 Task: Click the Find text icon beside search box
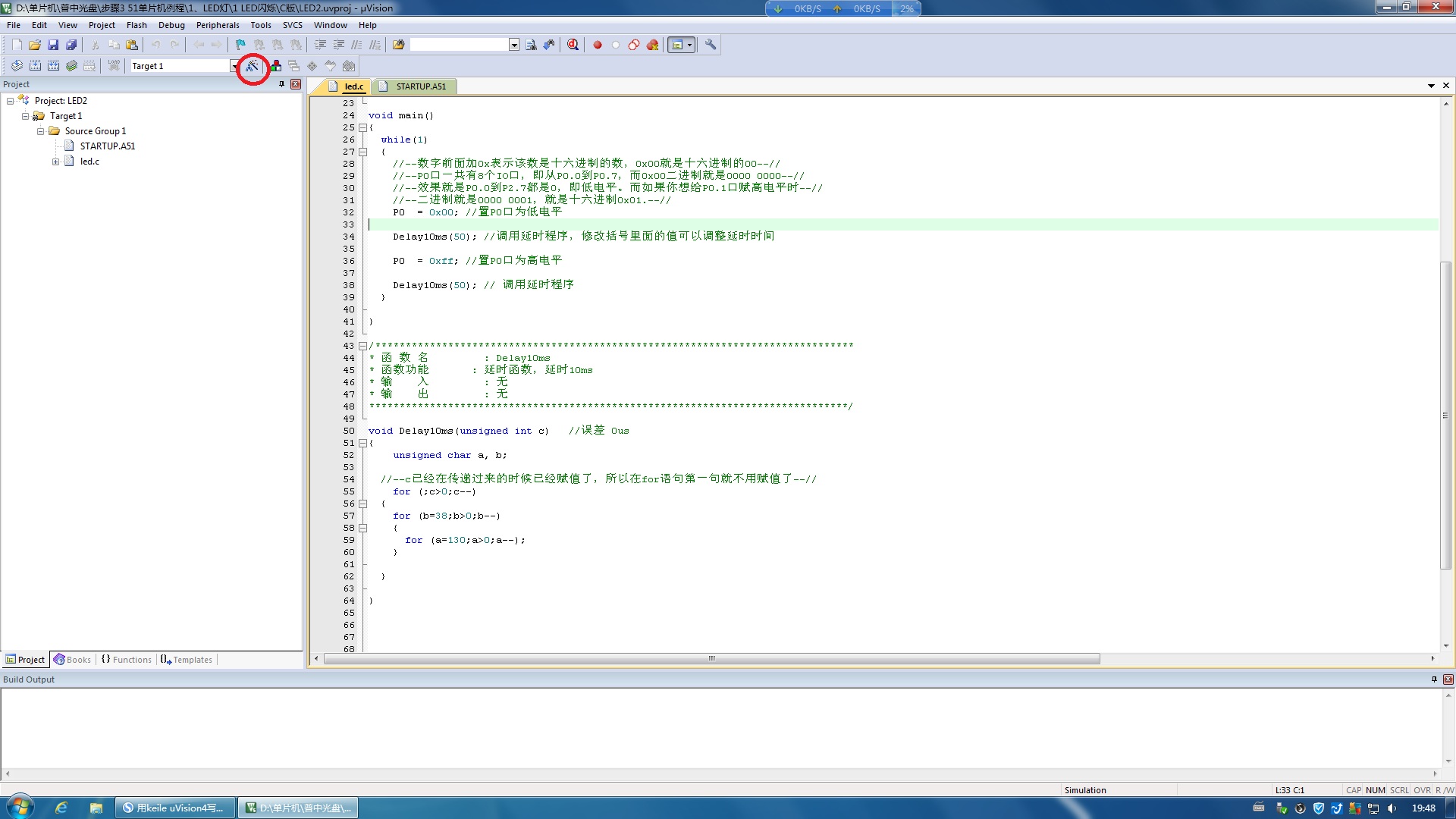[x=531, y=45]
